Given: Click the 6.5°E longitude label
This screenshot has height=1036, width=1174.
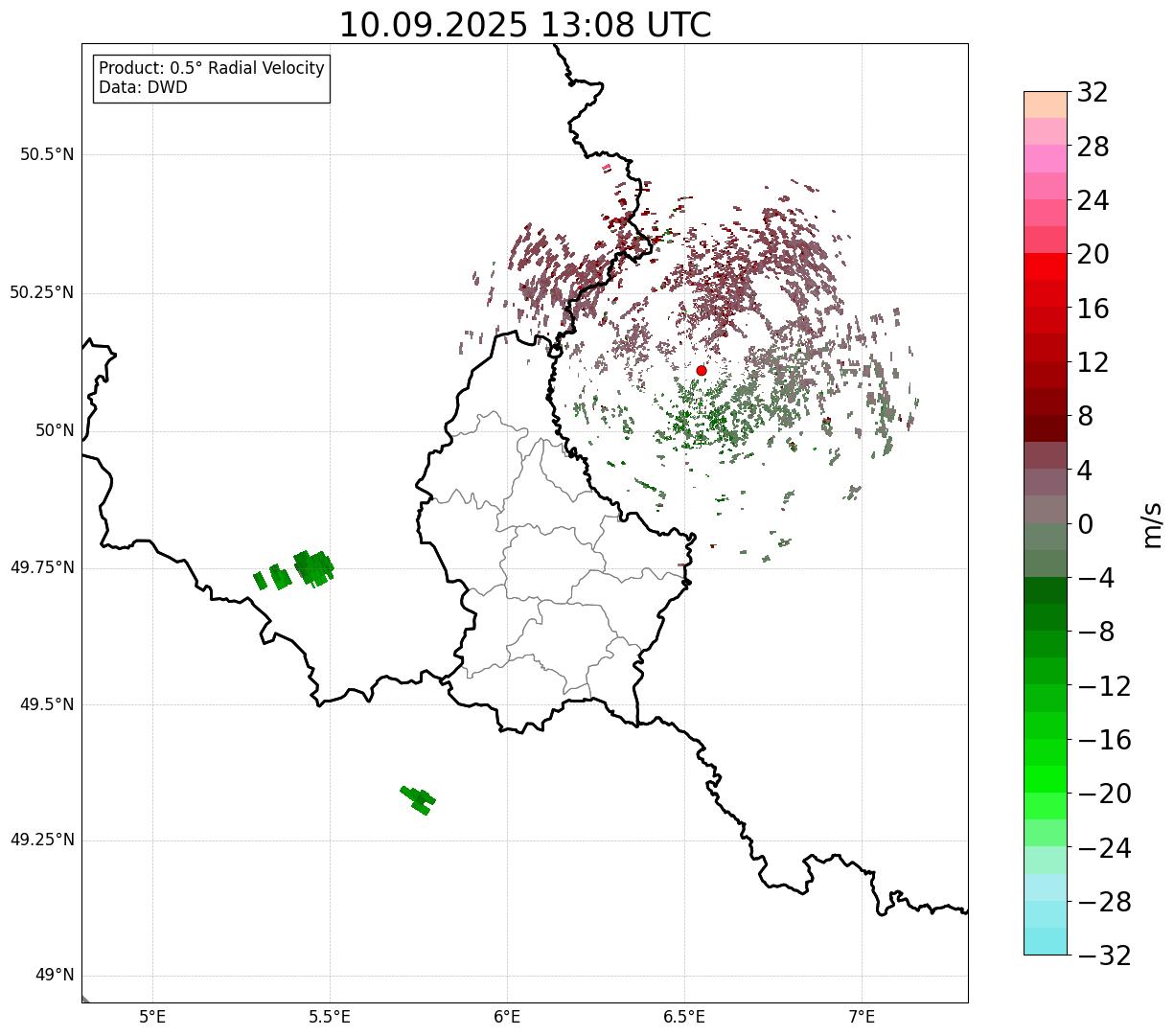Looking at the screenshot, I should (x=684, y=1017).
